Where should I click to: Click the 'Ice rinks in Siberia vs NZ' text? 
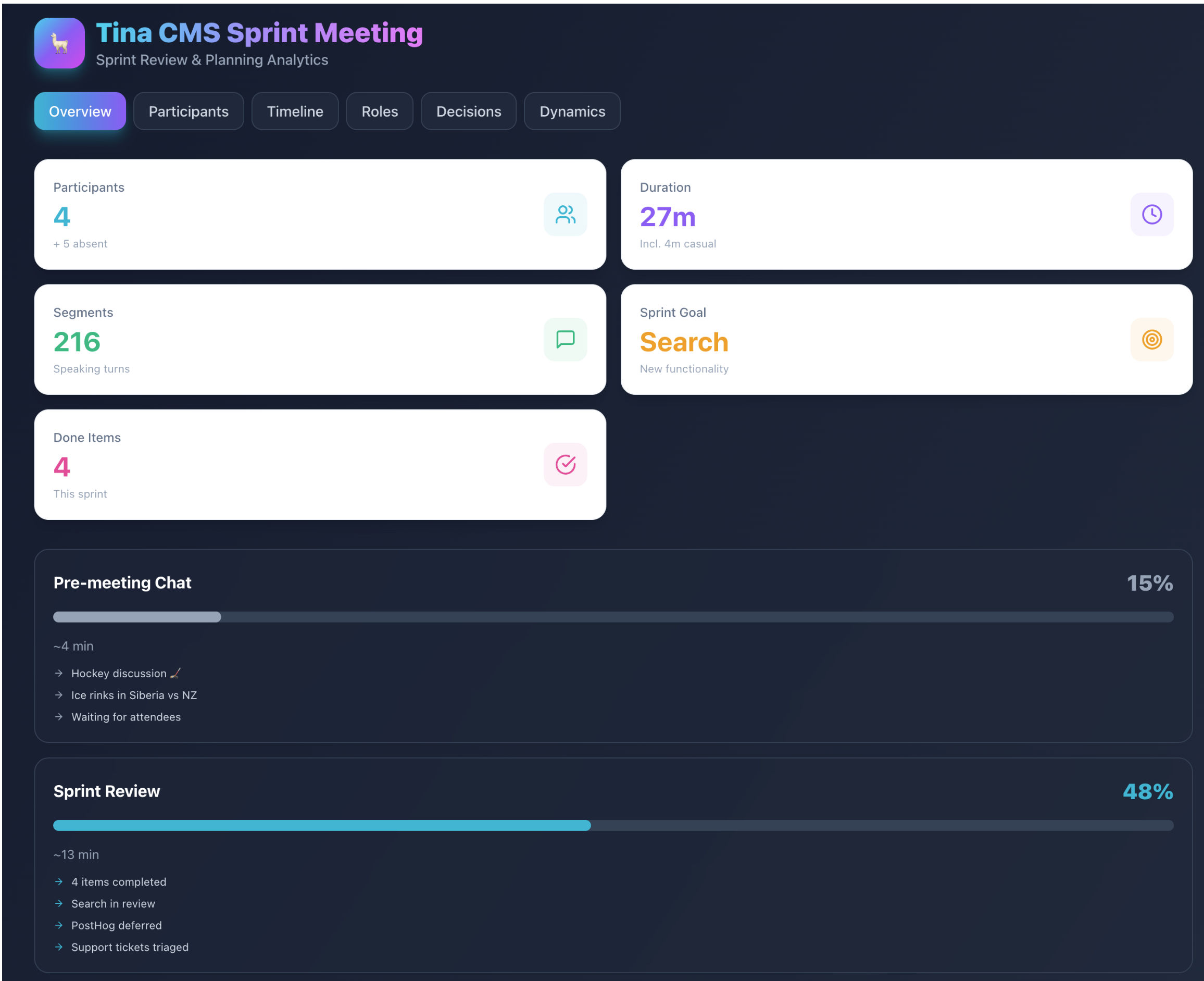[x=134, y=695]
